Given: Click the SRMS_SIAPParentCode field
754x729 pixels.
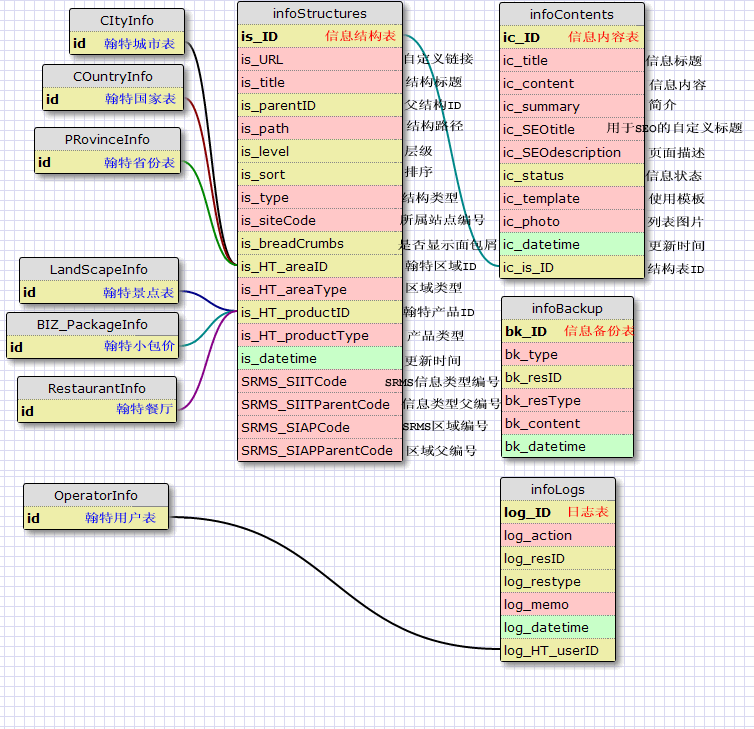Looking at the screenshot, I should 319,450.
